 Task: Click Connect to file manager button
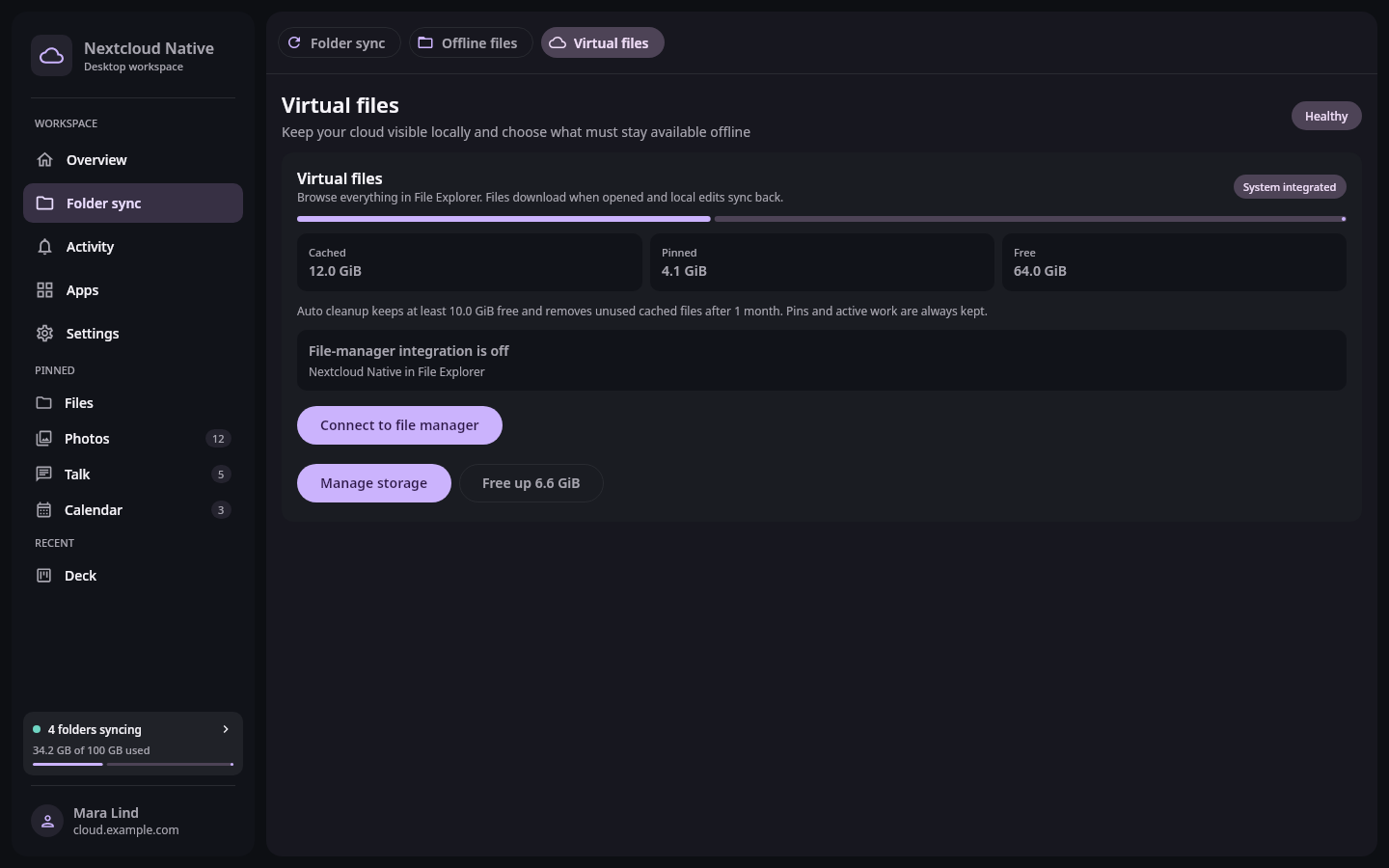coord(399,425)
